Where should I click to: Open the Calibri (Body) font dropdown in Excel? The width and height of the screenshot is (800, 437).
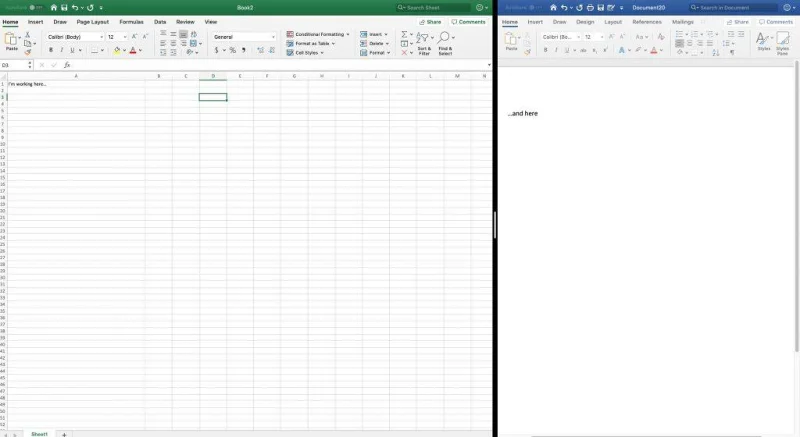75,37
